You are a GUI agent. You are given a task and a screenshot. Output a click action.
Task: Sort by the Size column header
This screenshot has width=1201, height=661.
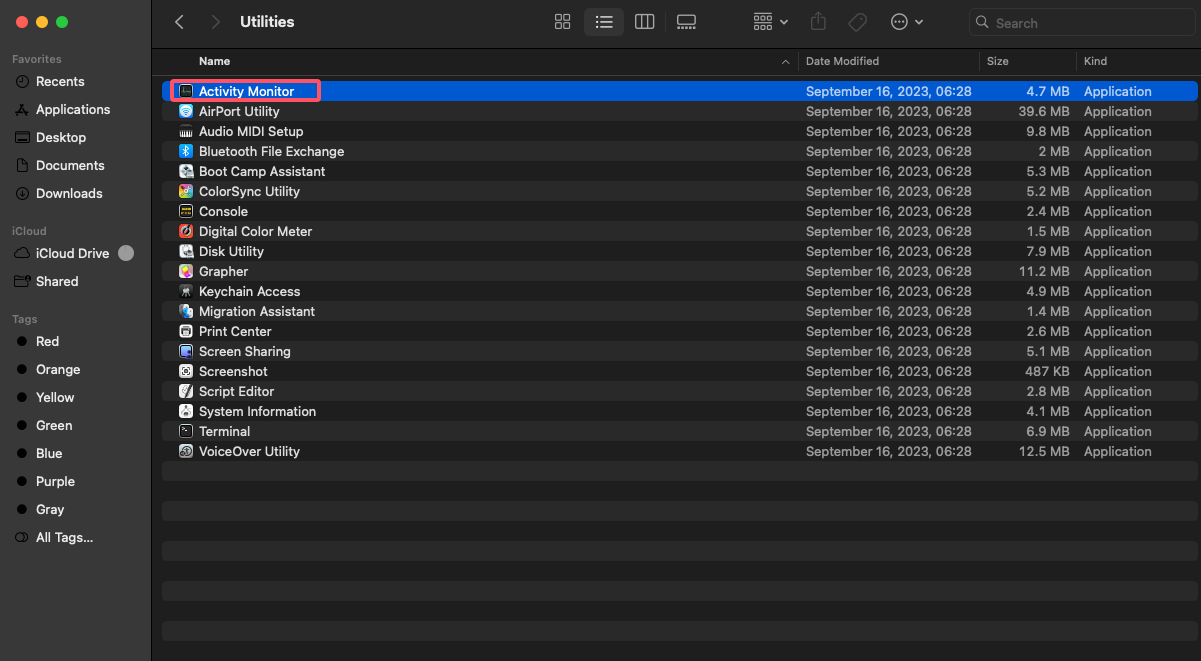pyautogui.click(x=998, y=61)
